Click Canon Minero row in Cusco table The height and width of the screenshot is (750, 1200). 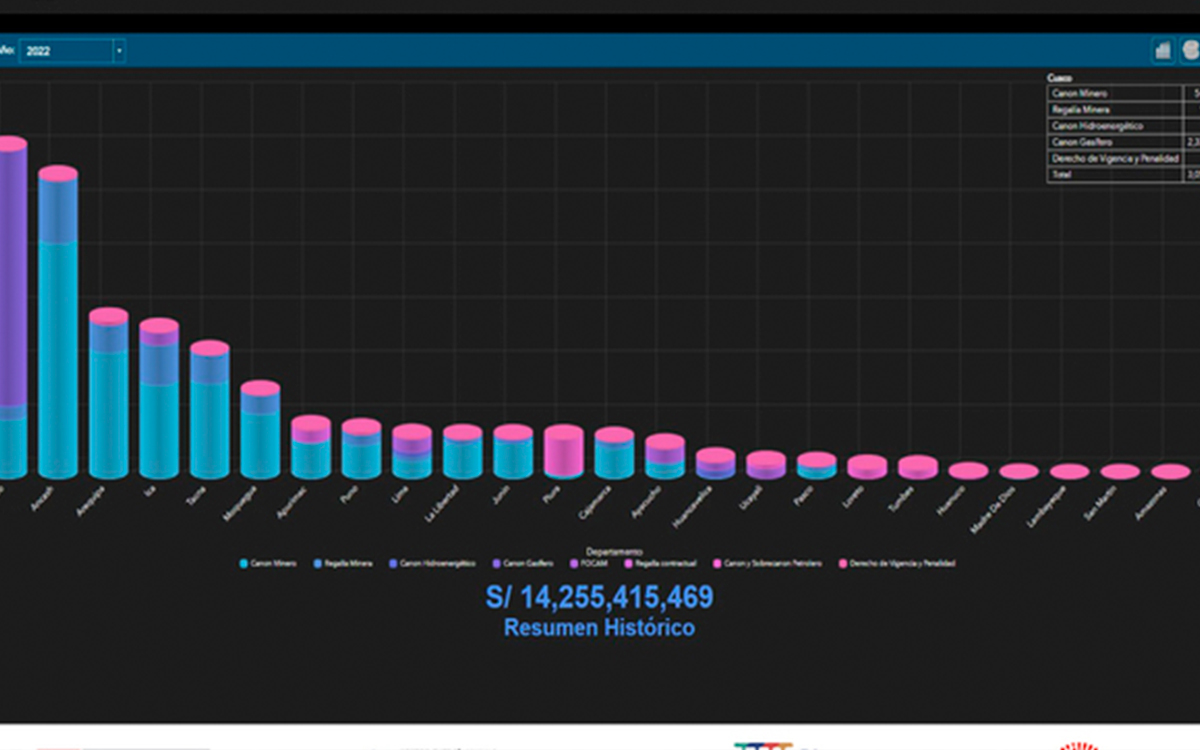point(1123,93)
